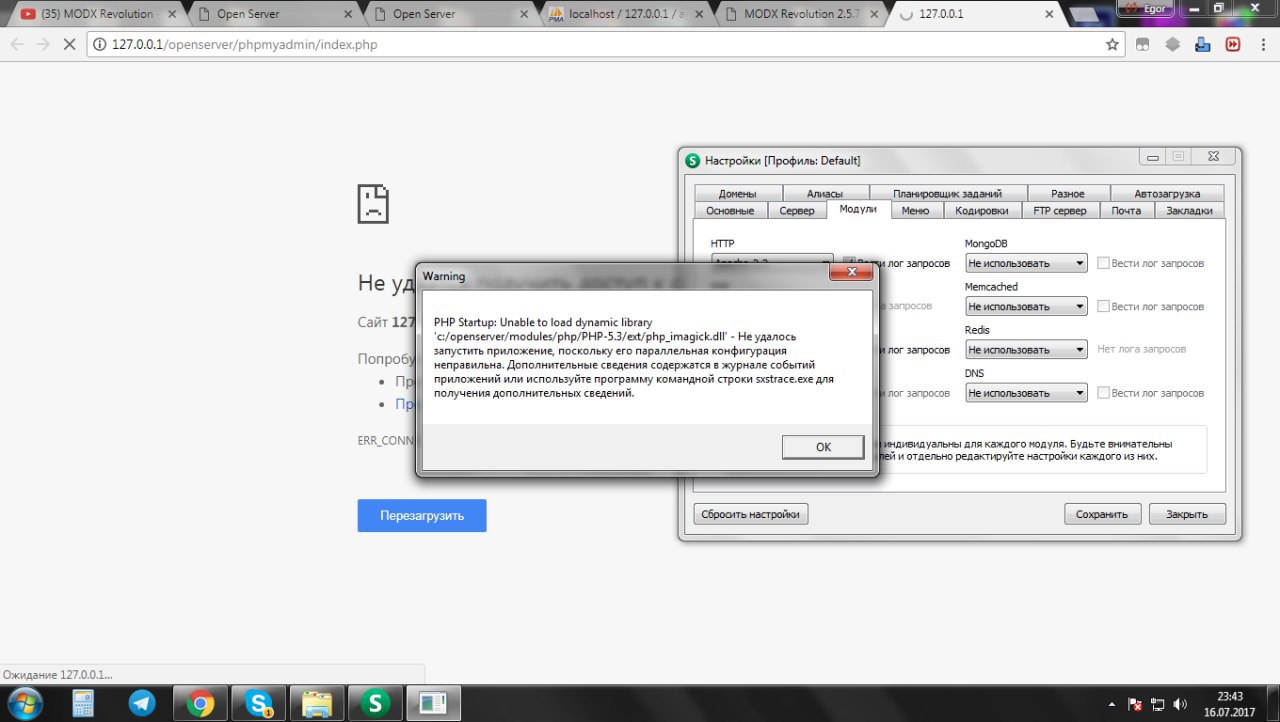Click the green Open Server taskbar icon
This screenshot has width=1280, height=722.
[x=376, y=703]
